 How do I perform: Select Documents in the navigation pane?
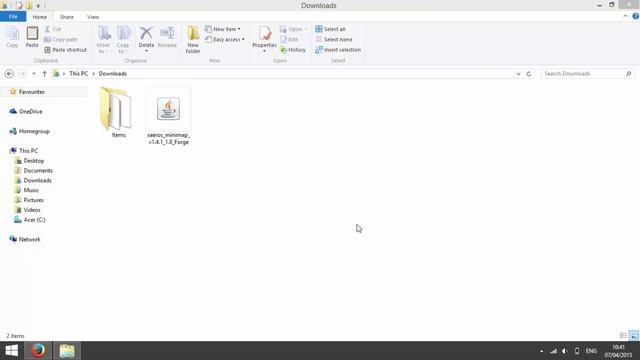pyautogui.click(x=33, y=171)
